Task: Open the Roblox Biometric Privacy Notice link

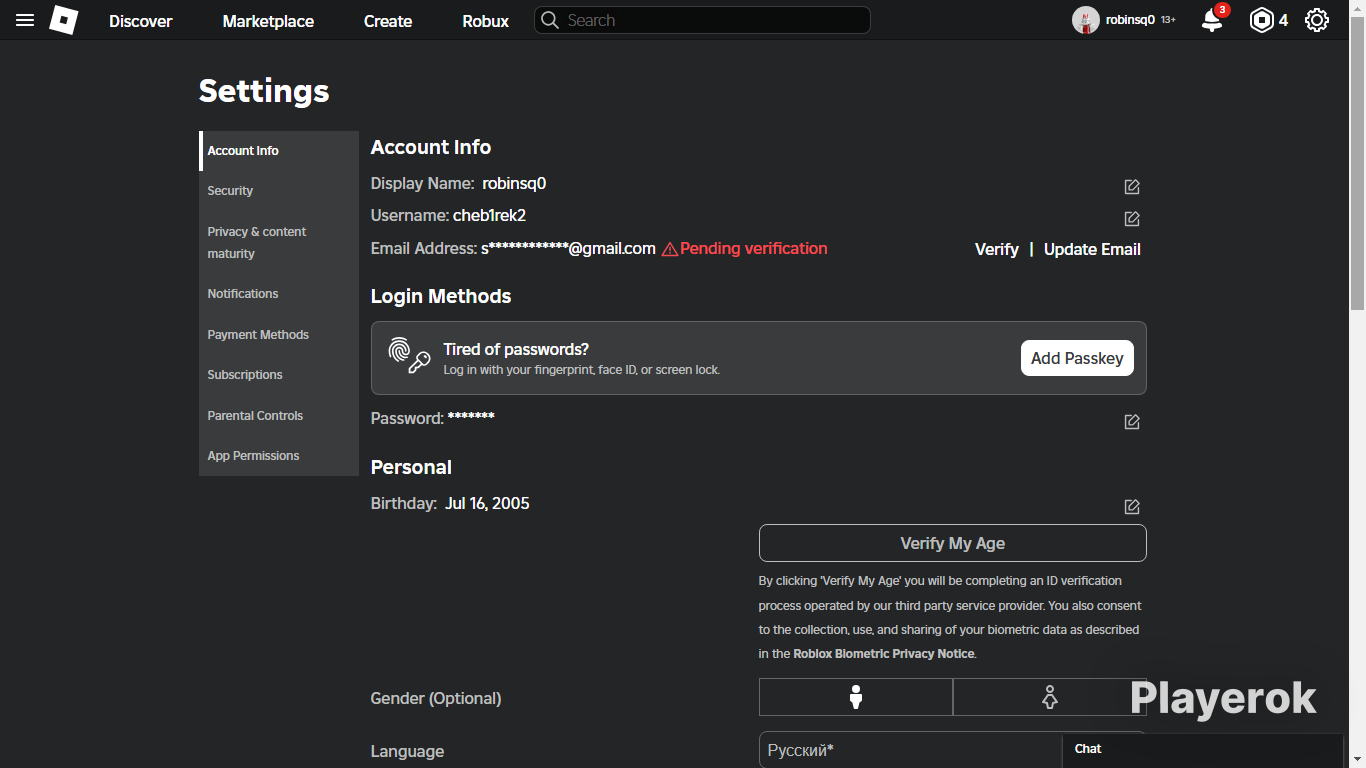Action: pyautogui.click(x=884, y=654)
